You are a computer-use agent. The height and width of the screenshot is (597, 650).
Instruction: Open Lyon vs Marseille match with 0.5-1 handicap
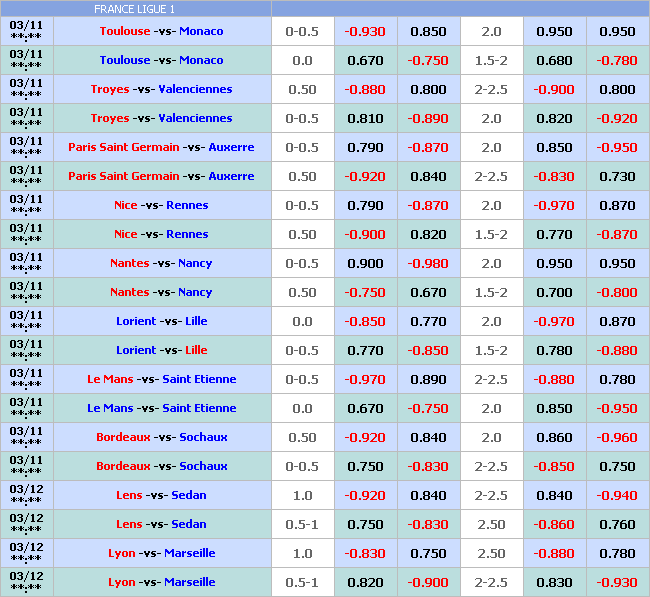(x=161, y=582)
